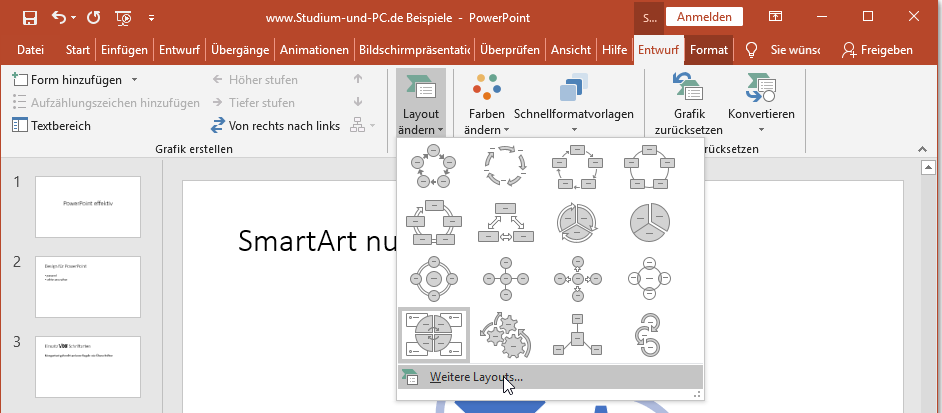The width and height of the screenshot is (942, 413).
Task: Select the highlighted cycle matrix layout
Action: tap(434, 334)
